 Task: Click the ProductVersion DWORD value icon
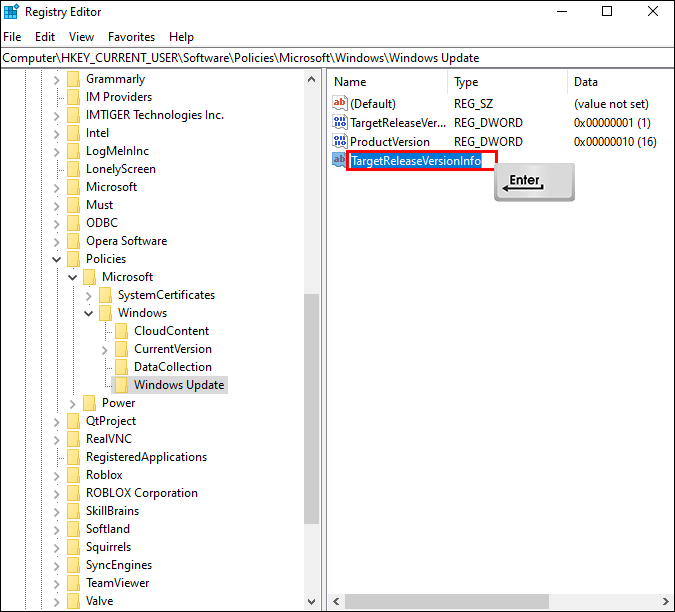tap(340, 141)
